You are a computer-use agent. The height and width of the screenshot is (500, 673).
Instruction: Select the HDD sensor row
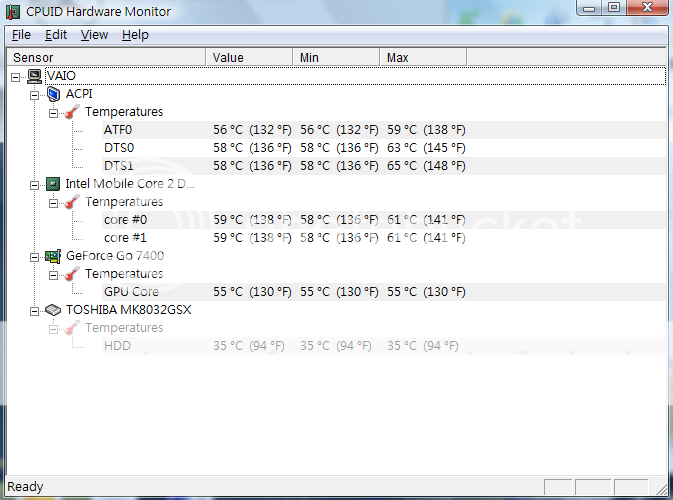point(384,346)
